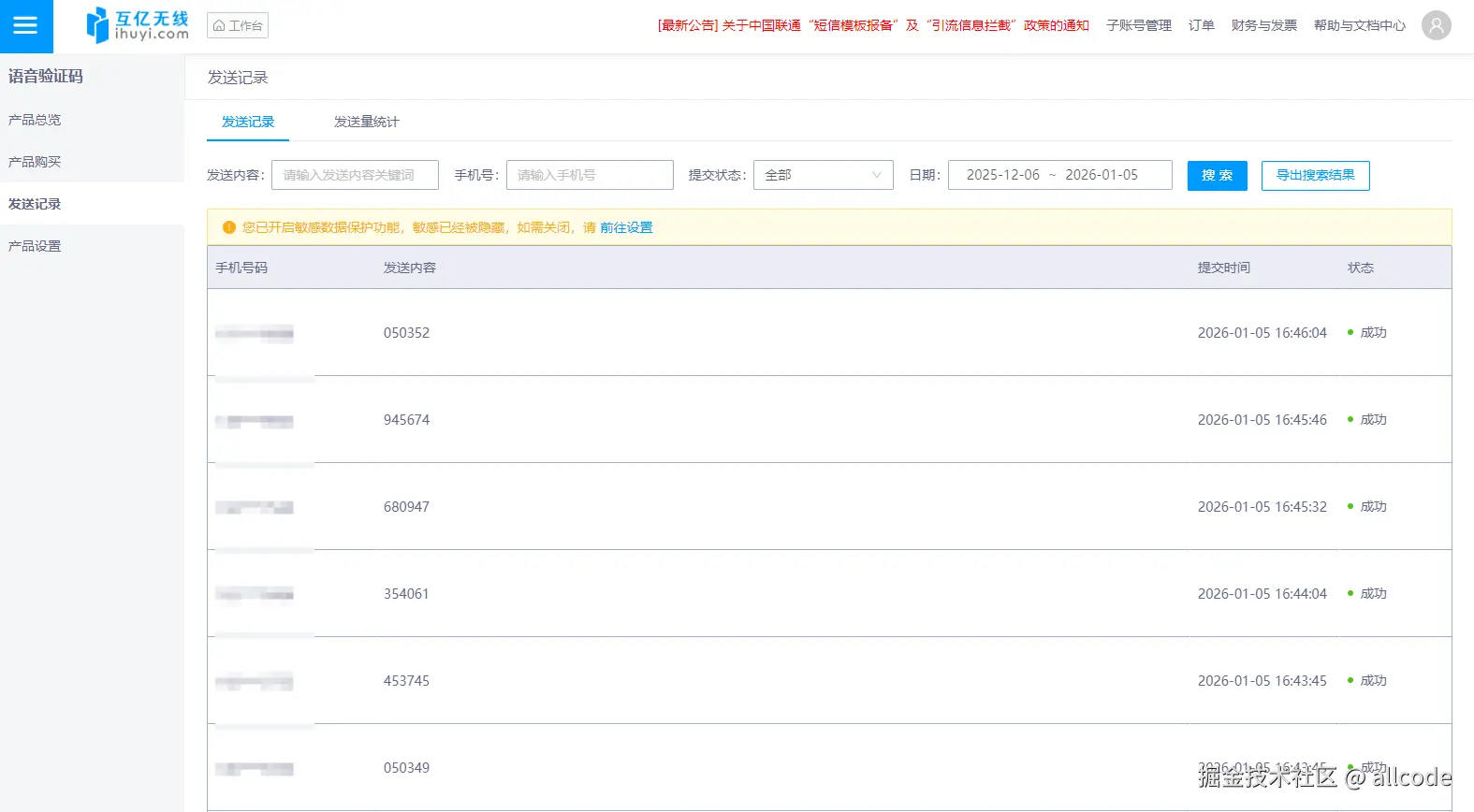Click 成功 status in 945674 row
This screenshot has height=812, width=1474.
click(1373, 420)
